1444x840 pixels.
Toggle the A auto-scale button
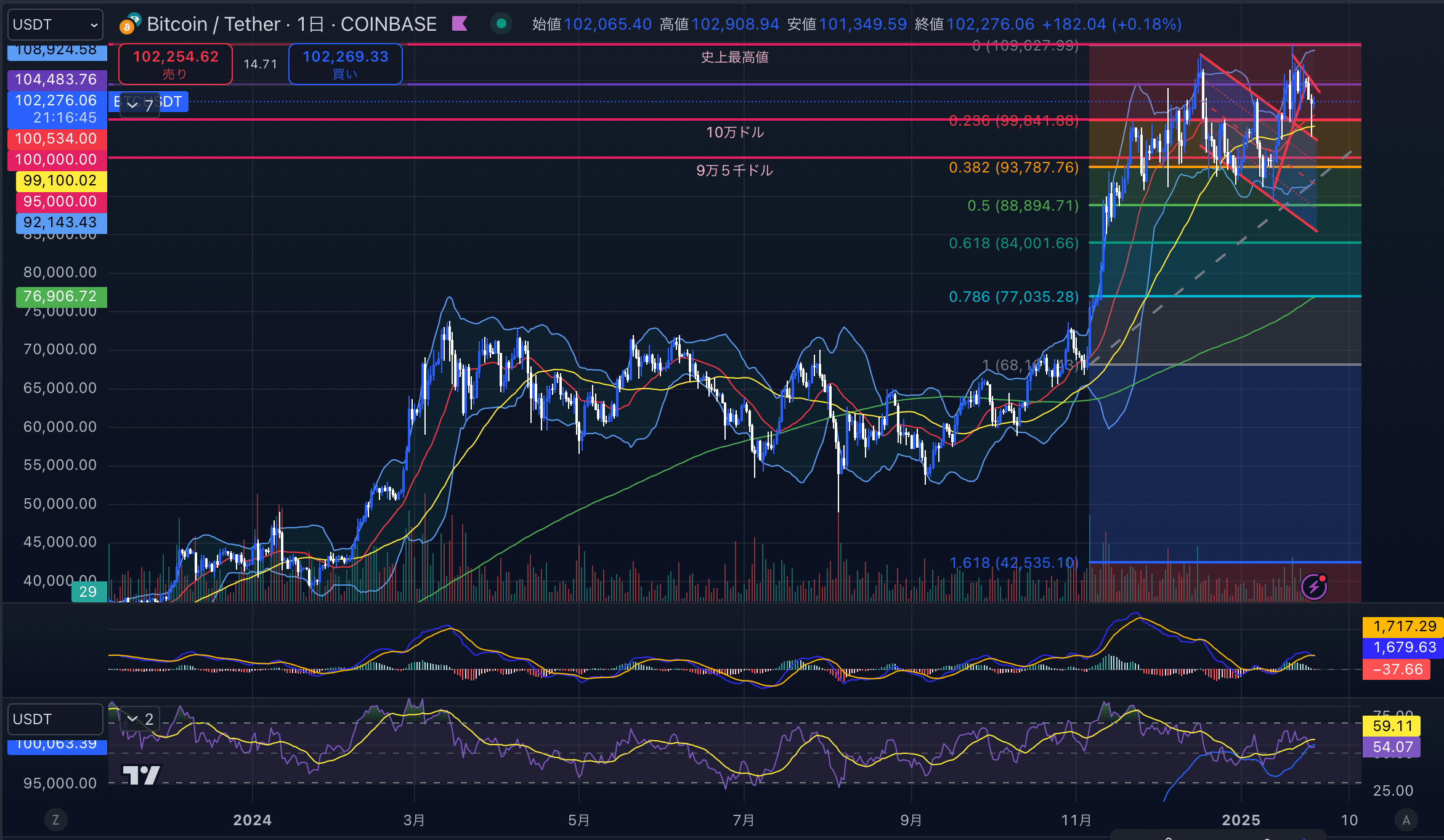1406,820
